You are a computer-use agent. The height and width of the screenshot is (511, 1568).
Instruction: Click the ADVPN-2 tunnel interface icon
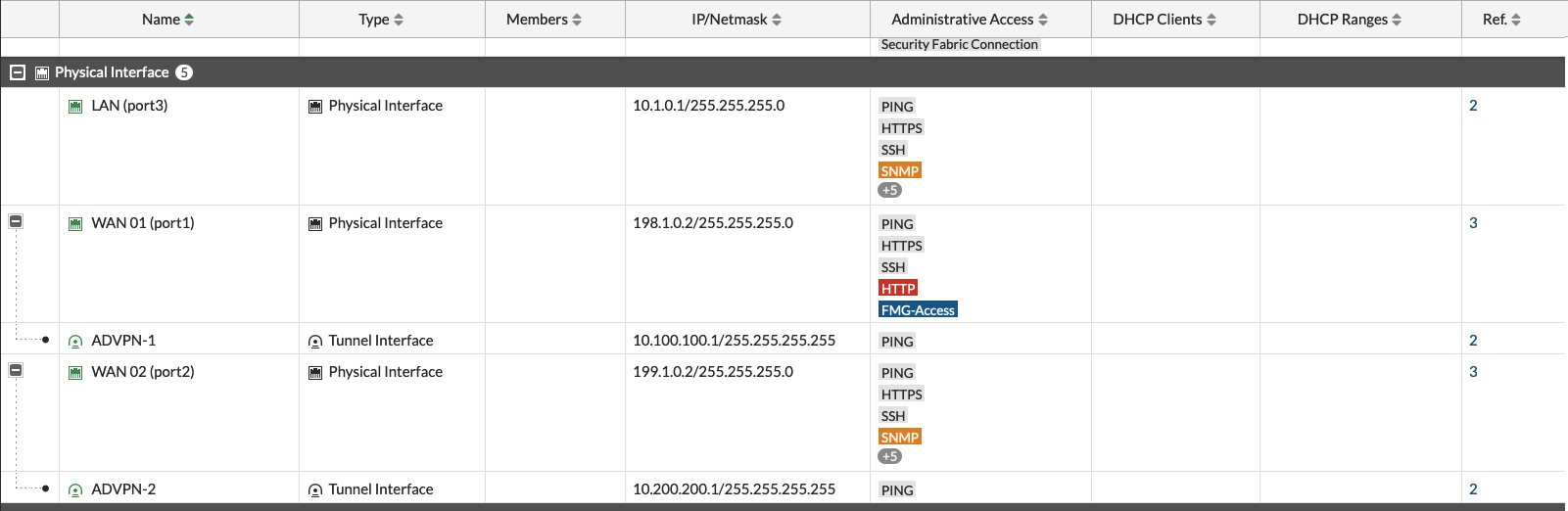(75, 489)
